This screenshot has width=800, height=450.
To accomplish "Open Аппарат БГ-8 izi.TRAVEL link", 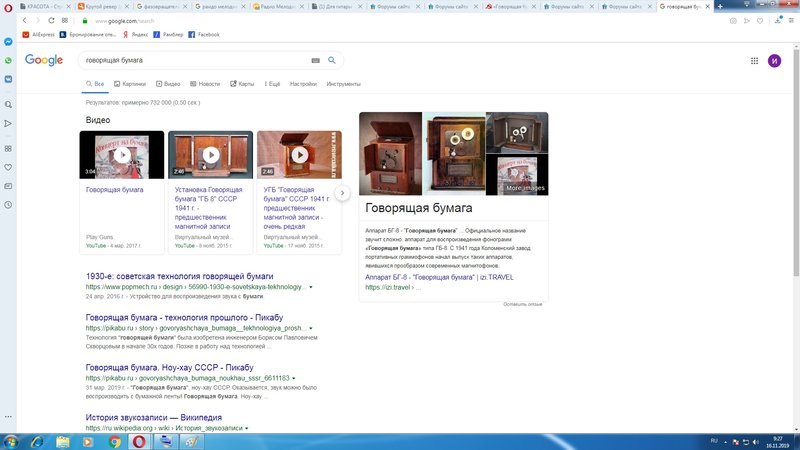I will [x=439, y=277].
